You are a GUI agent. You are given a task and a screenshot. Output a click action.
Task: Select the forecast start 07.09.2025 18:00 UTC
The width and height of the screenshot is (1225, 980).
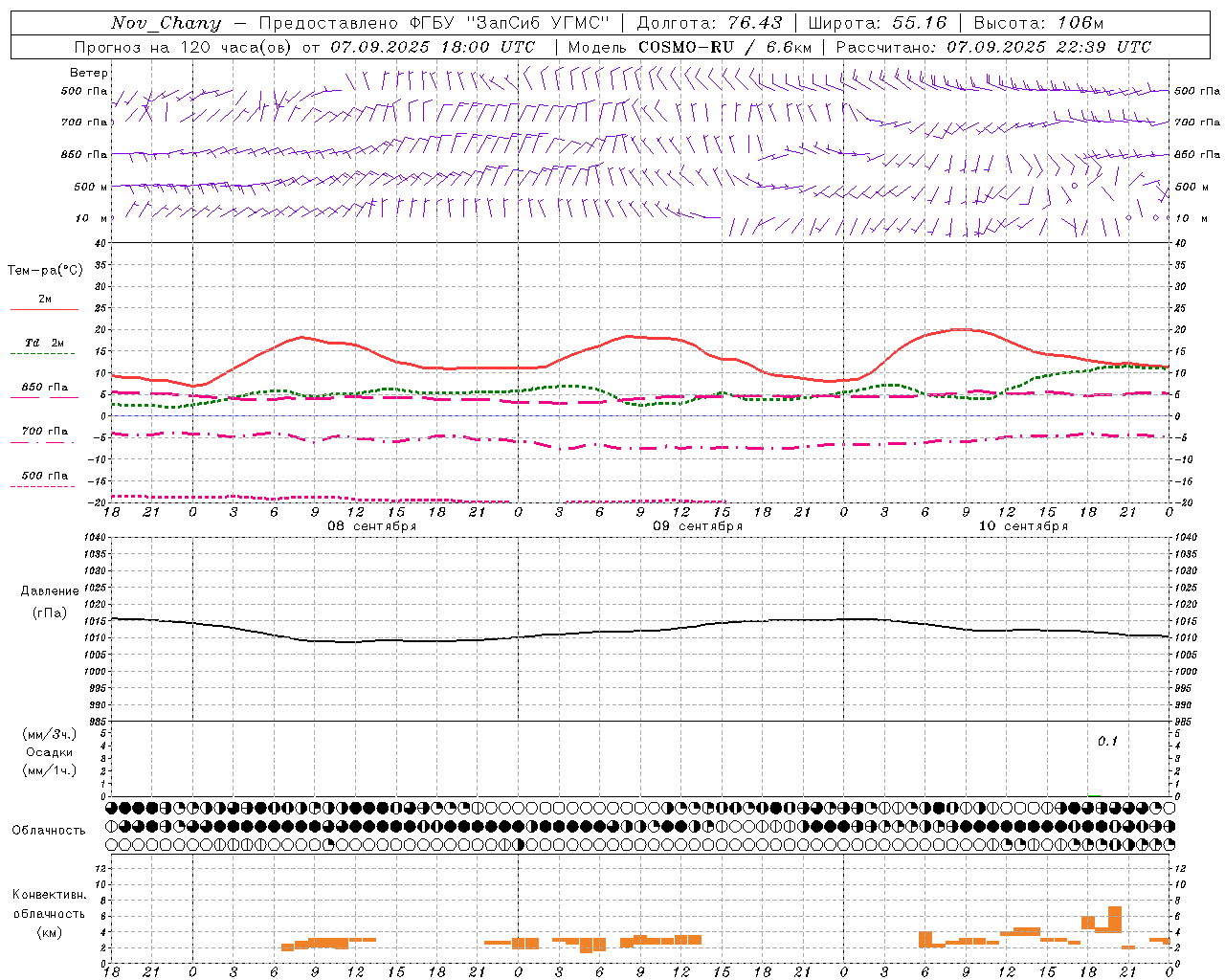coord(433,47)
